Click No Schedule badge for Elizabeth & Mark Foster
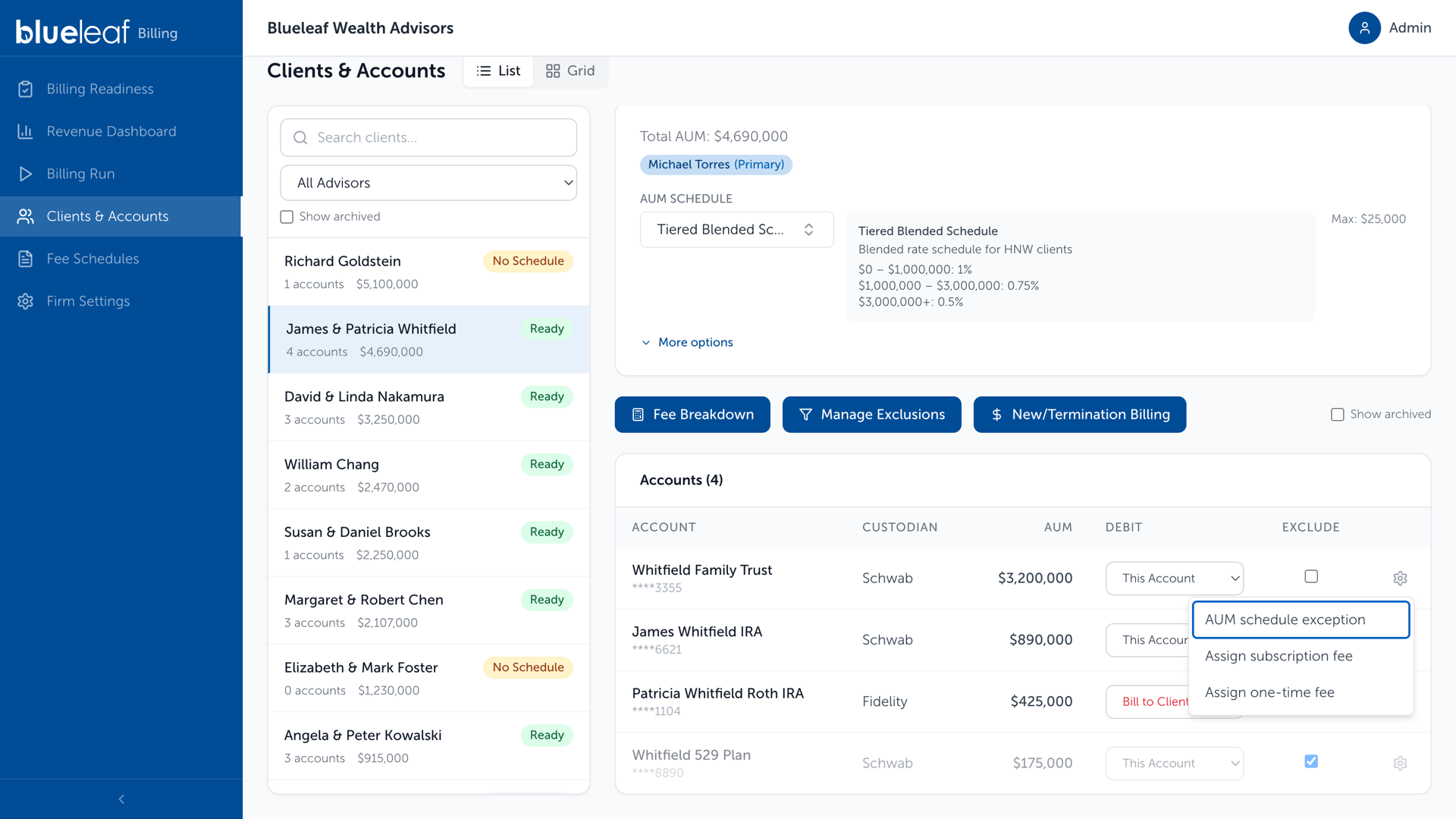Viewport: 1456px width, 819px height. point(528,667)
